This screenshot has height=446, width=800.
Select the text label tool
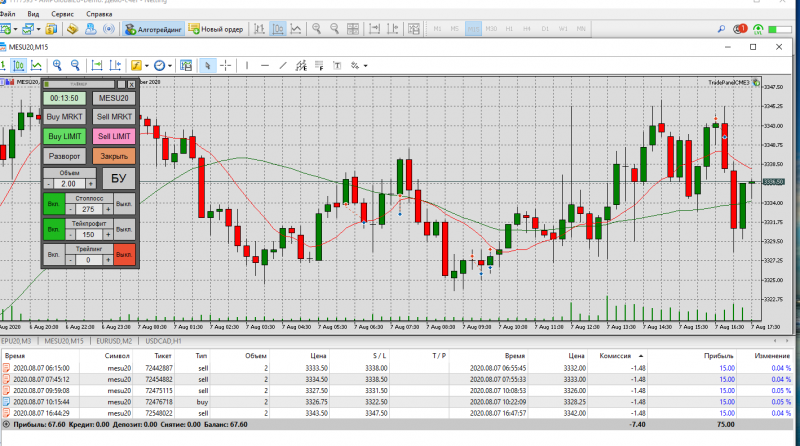click(x=339, y=65)
